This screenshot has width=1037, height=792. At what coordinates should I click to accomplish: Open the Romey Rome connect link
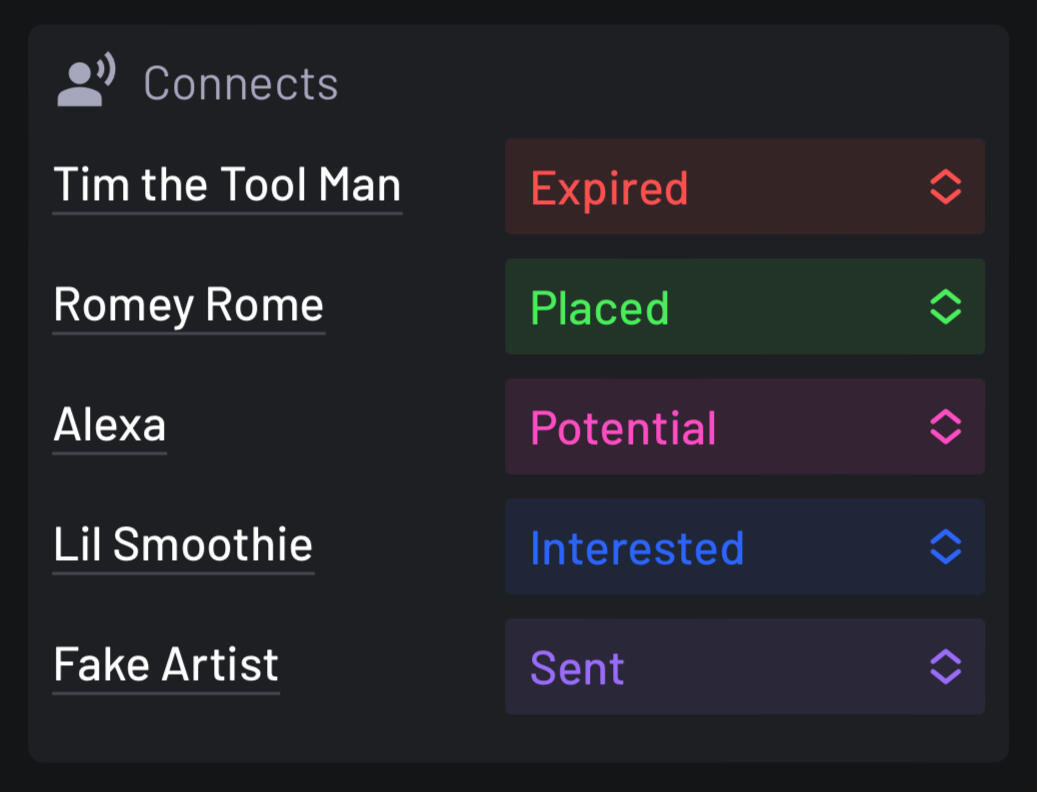[188, 305]
